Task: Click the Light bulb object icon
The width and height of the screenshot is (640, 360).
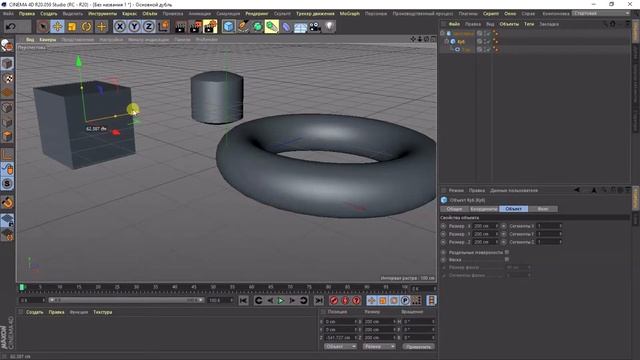Action: tap(329, 27)
